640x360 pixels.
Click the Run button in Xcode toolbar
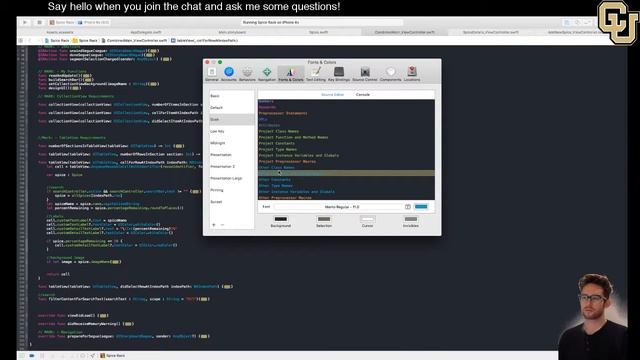coord(25,22)
